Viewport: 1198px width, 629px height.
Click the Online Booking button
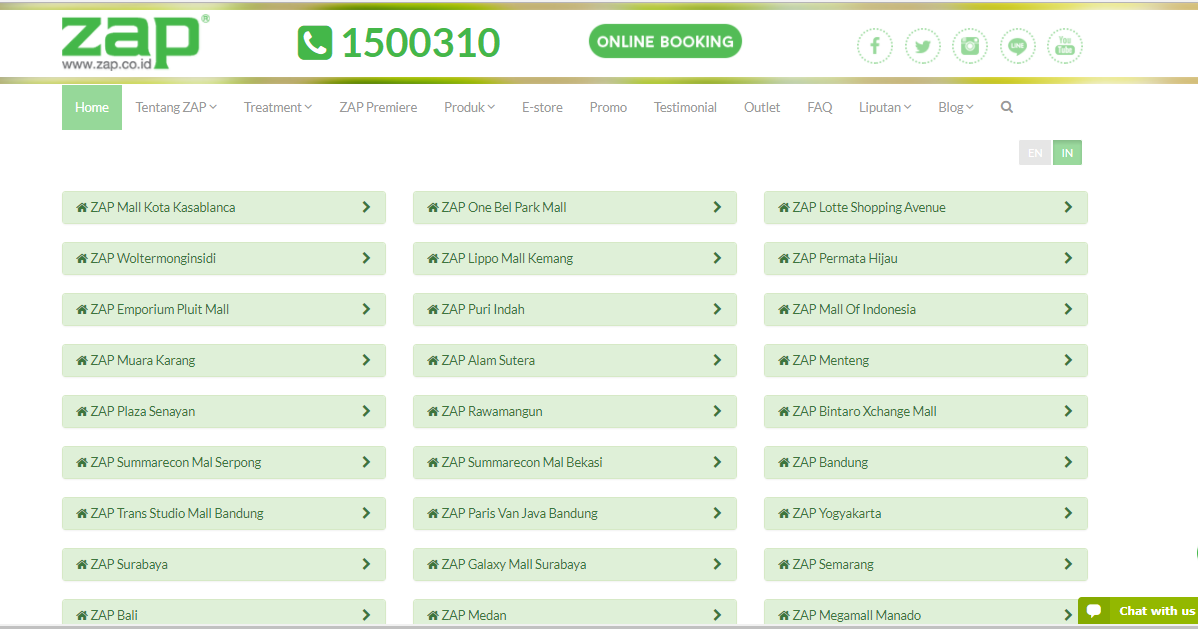tap(665, 41)
